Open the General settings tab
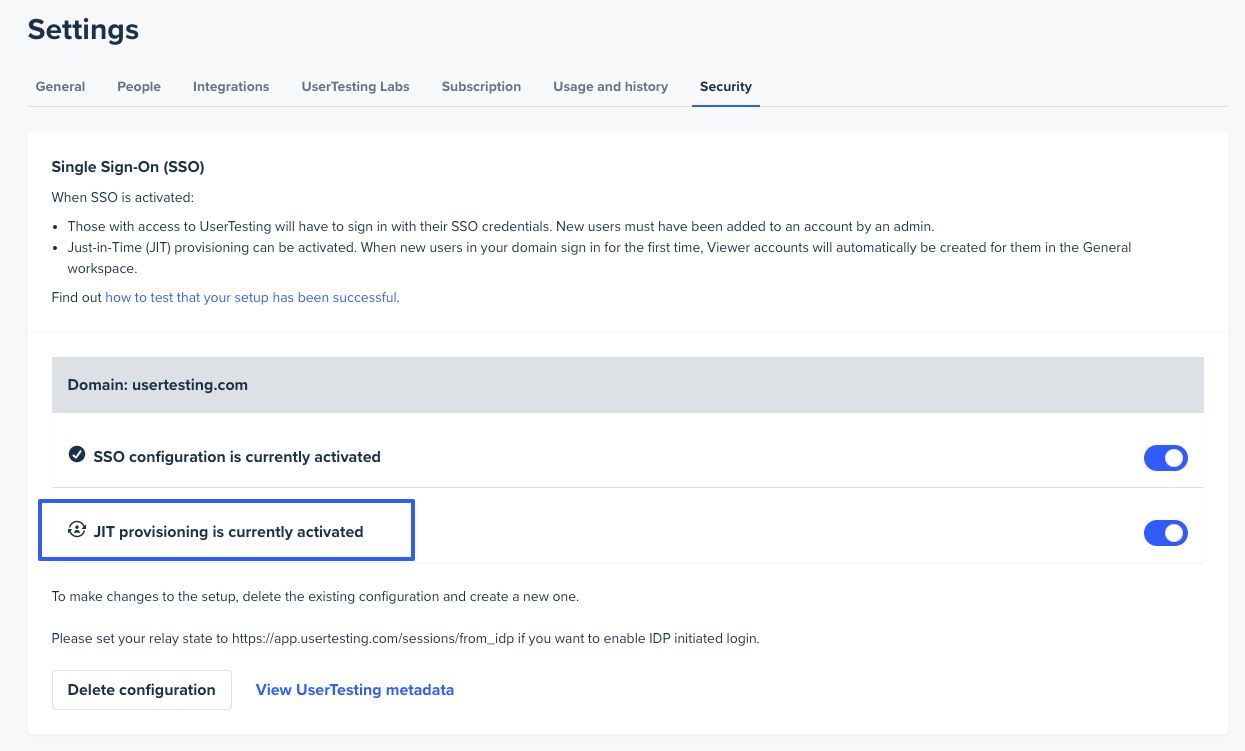The height and width of the screenshot is (751, 1245). coord(60,87)
